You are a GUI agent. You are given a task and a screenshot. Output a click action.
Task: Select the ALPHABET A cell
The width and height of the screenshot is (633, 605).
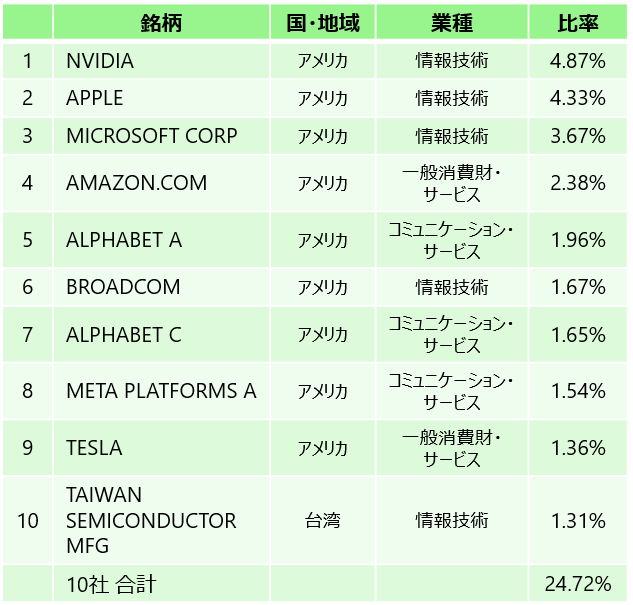tap(124, 240)
